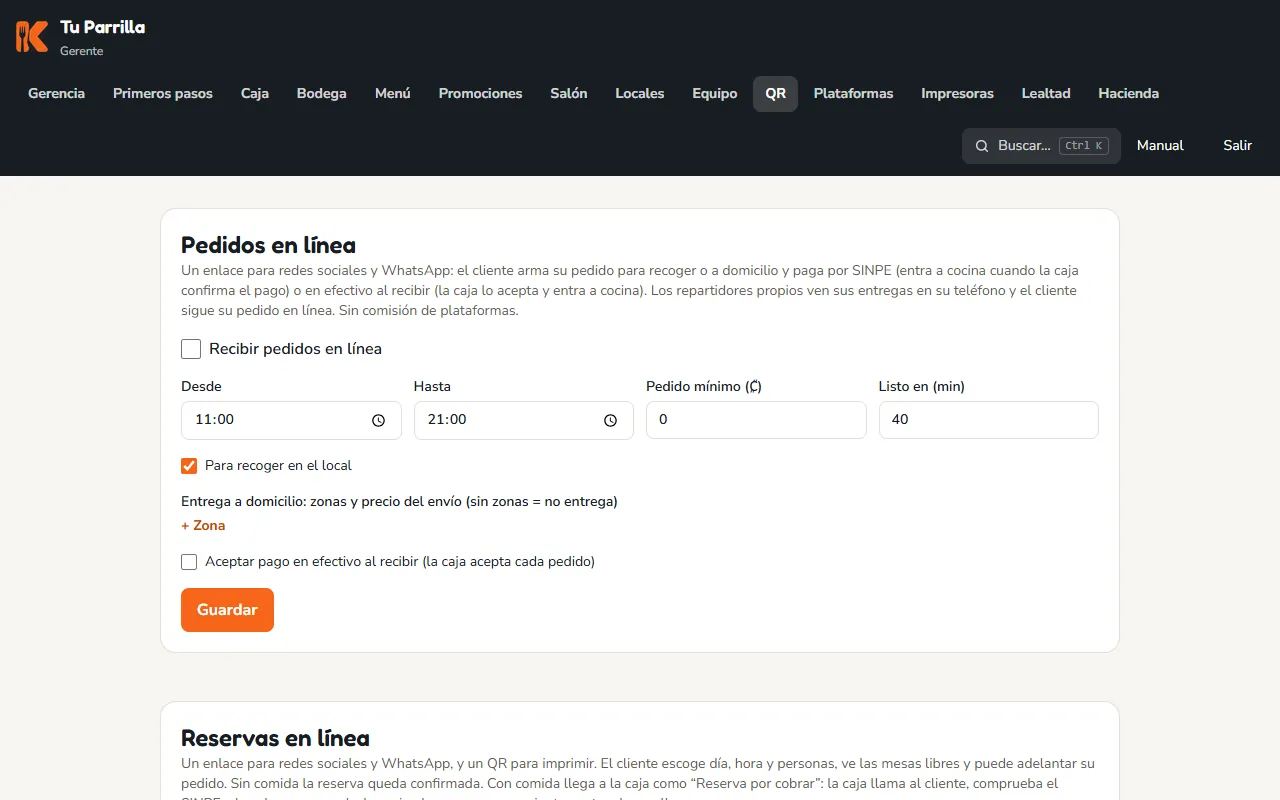
Task: Select the Hacienda tab
Action: pos(1129,93)
